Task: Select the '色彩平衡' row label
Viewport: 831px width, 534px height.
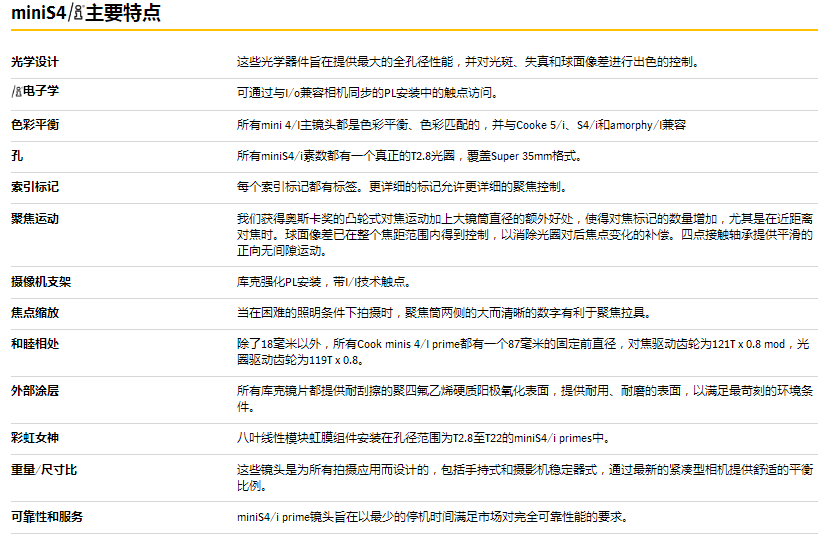Action: [35, 125]
